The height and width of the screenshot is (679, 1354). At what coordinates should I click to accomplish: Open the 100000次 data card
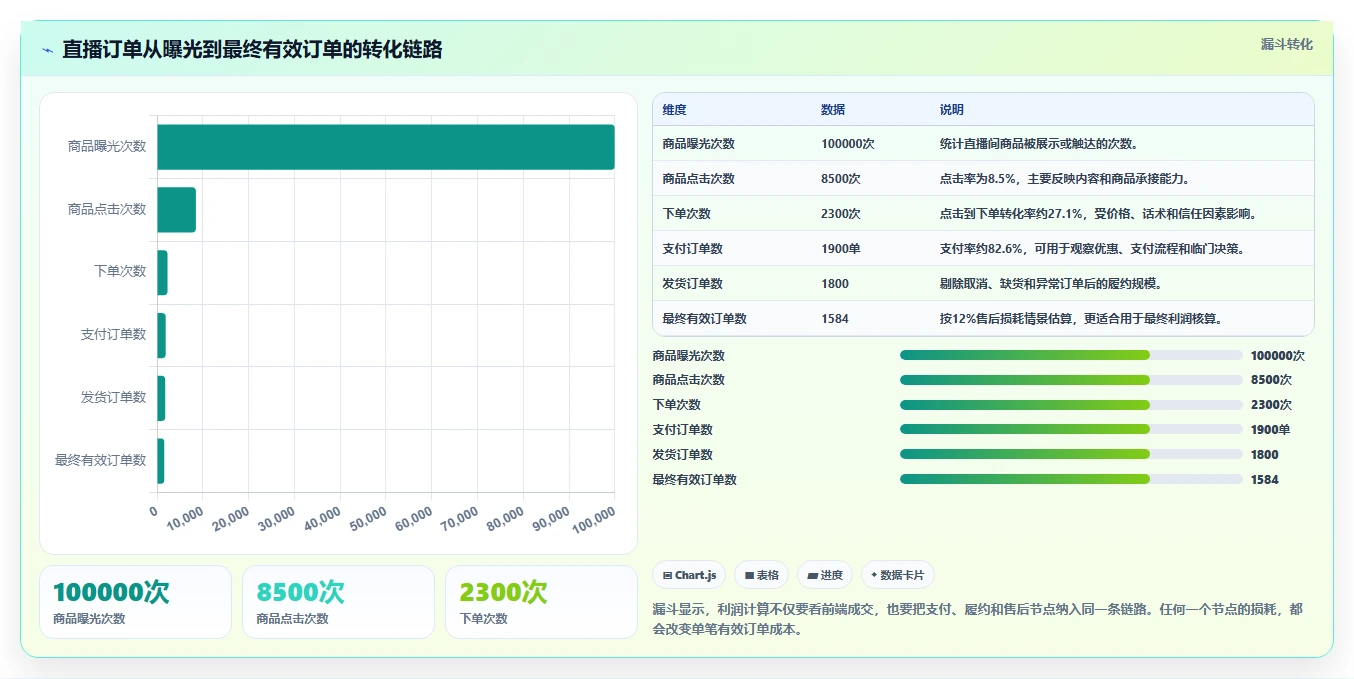tap(135, 602)
